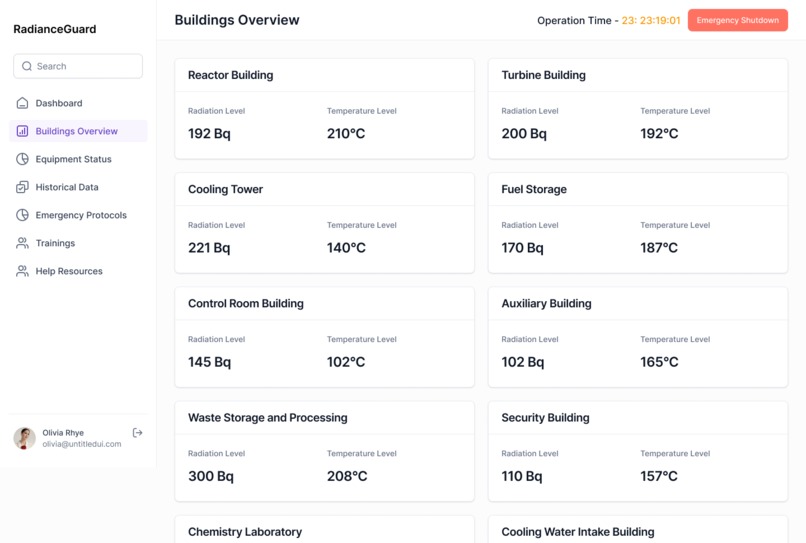This screenshot has height=543, width=806.
Task: Click the search magnifier icon
Action: (27, 66)
